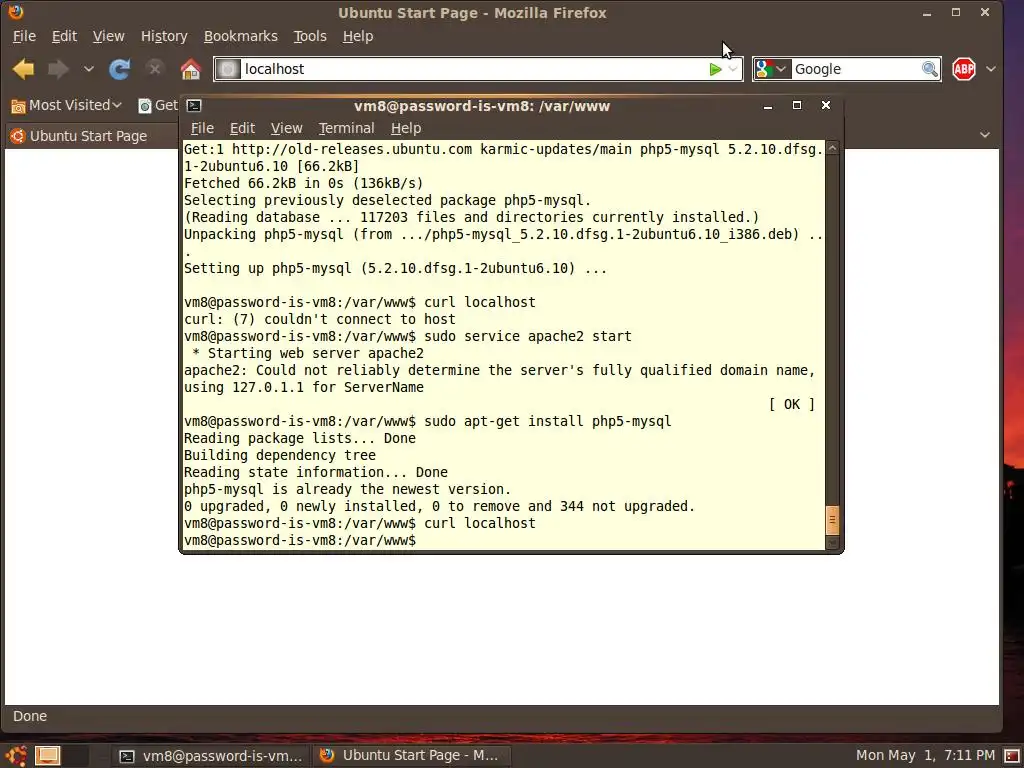
Task: Open Firefox History menu
Action: (164, 36)
